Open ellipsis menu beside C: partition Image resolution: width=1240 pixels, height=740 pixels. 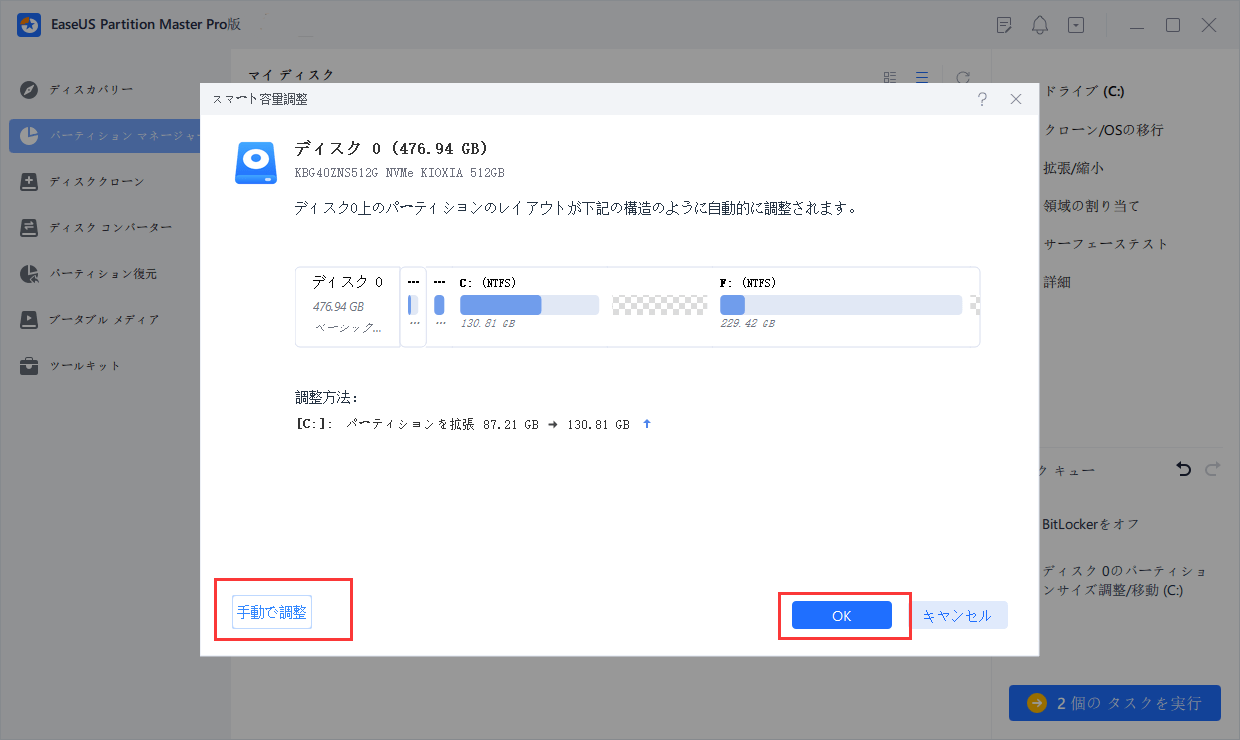[x=440, y=282]
